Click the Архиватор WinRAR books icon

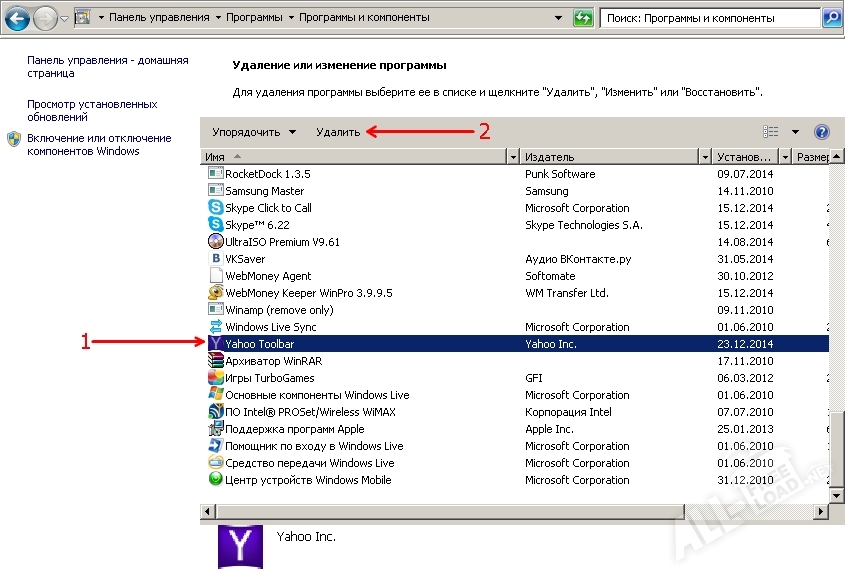pyautogui.click(x=216, y=361)
